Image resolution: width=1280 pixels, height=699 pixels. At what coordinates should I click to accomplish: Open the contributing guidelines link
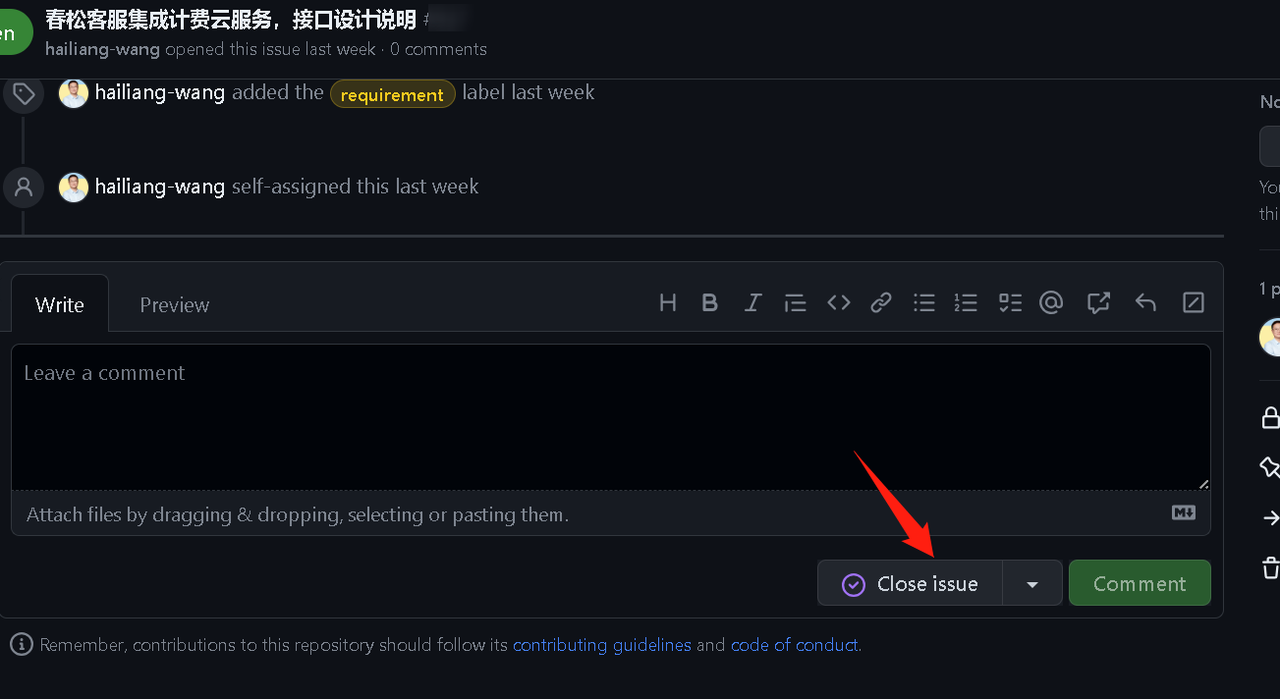(602, 645)
